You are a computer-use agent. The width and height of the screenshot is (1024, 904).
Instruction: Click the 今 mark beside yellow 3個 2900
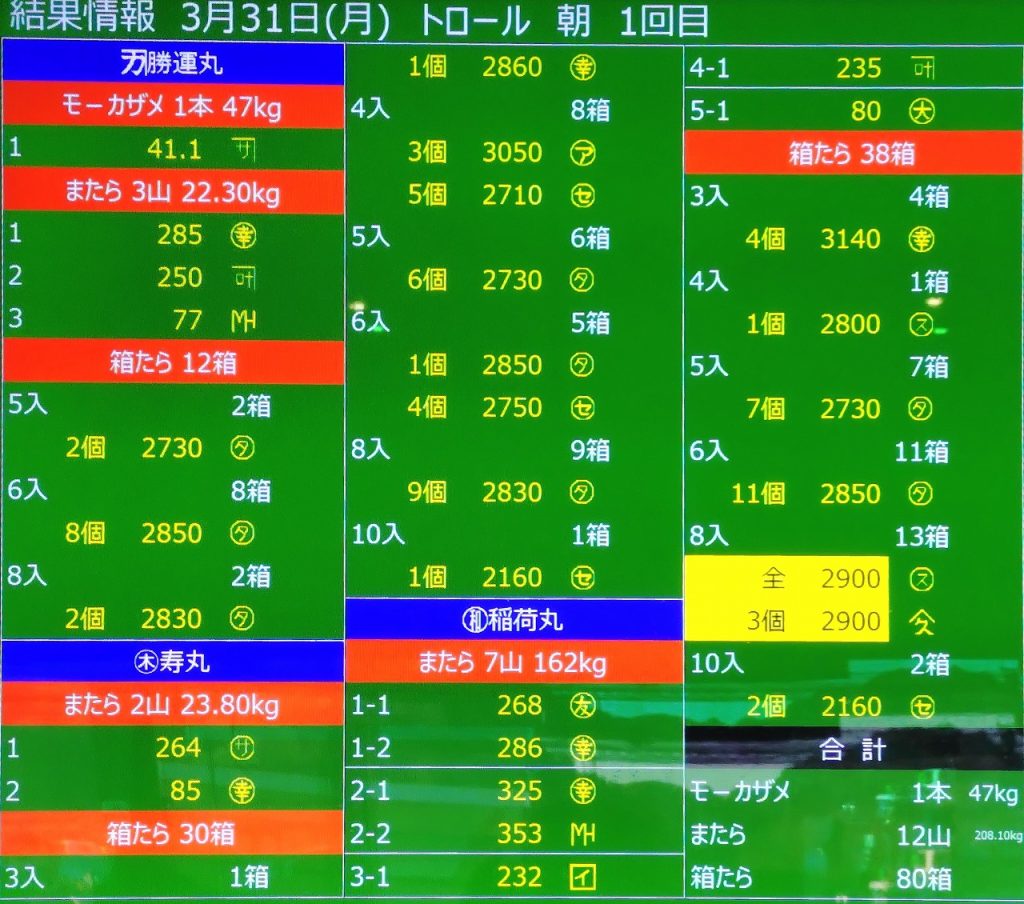(x=922, y=622)
